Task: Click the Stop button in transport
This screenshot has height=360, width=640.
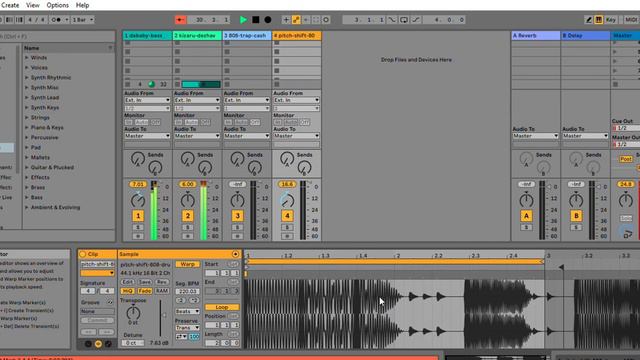Action: coord(256,20)
